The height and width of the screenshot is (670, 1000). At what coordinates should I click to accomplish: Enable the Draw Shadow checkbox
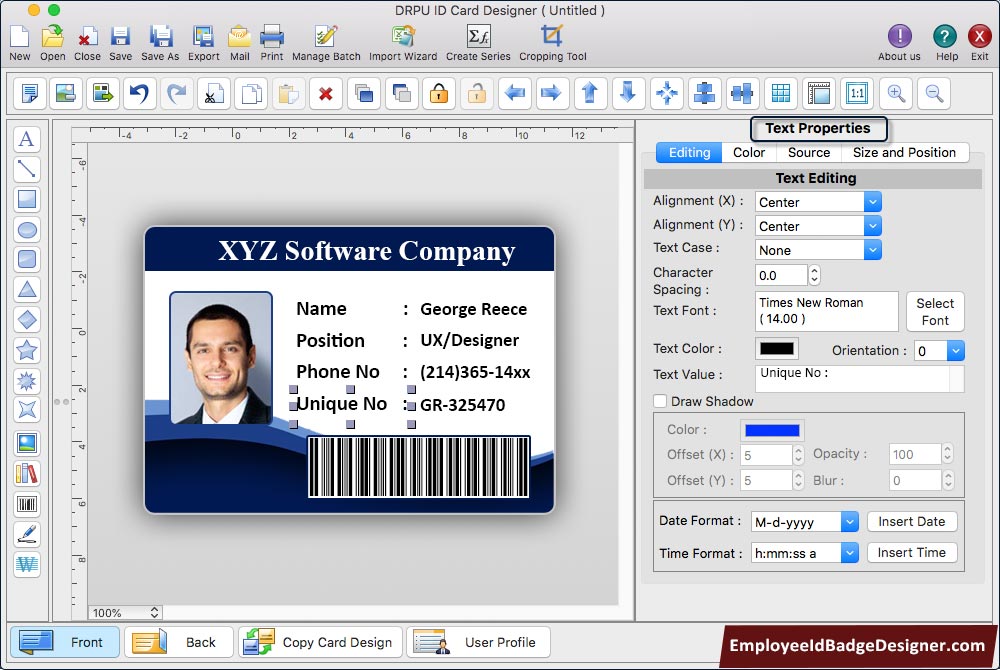pyautogui.click(x=660, y=401)
